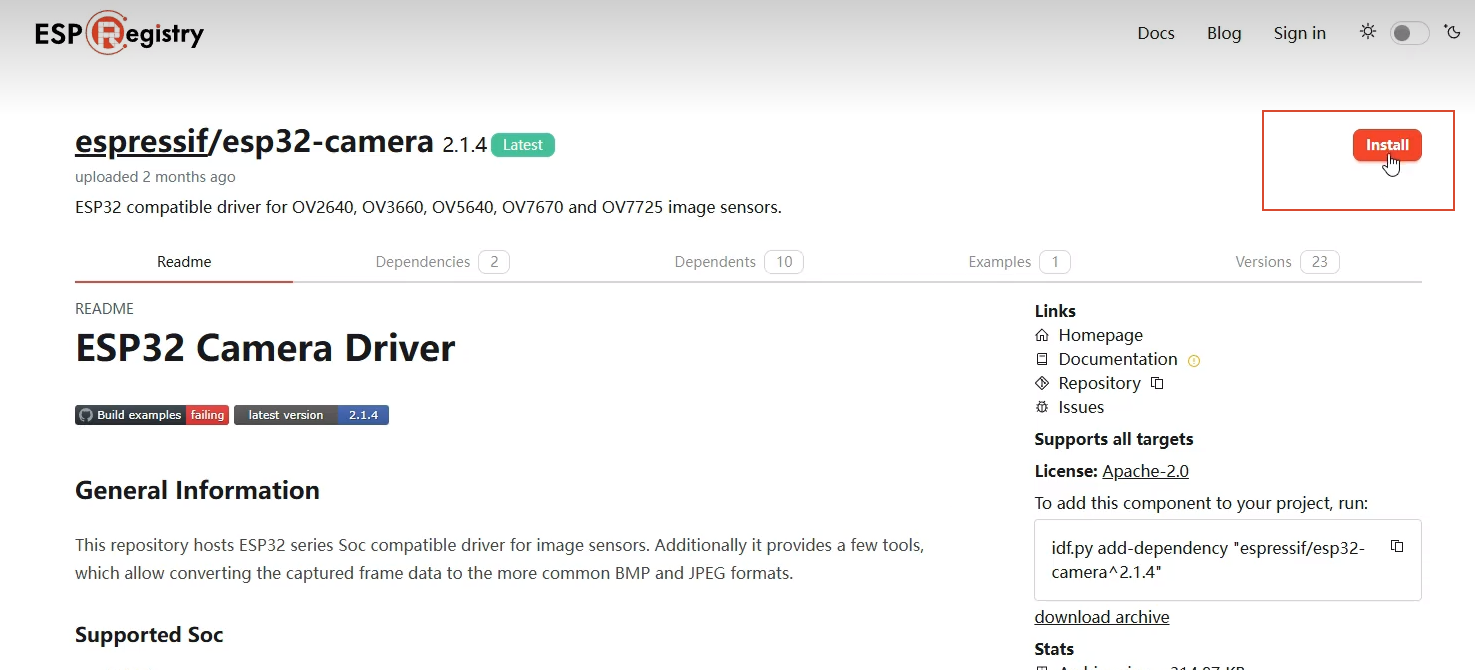This screenshot has width=1475, height=670.
Task: Click the idf.py add-dependency command text
Action: point(1207,560)
